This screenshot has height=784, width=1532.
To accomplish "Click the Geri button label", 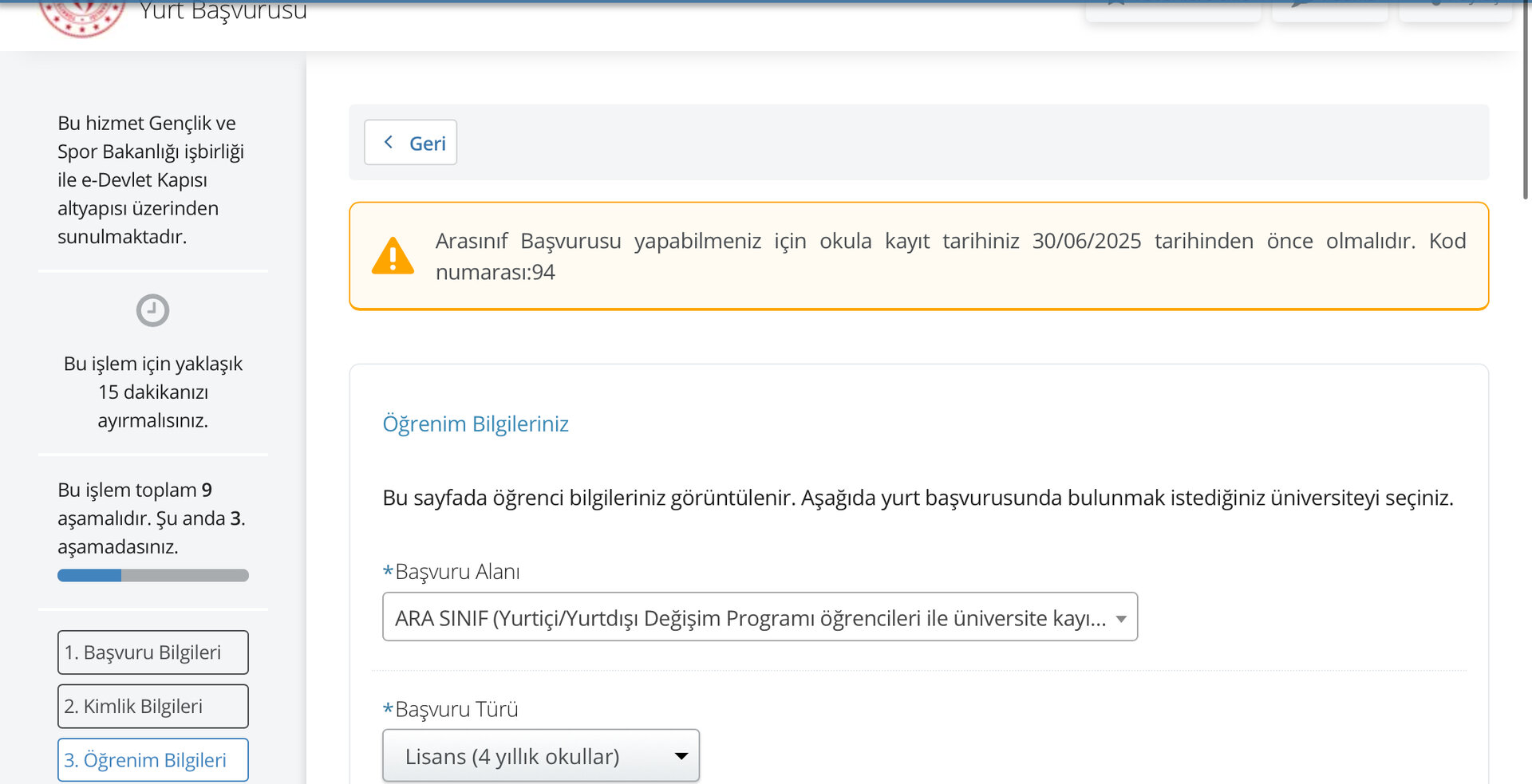I will [427, 144].
